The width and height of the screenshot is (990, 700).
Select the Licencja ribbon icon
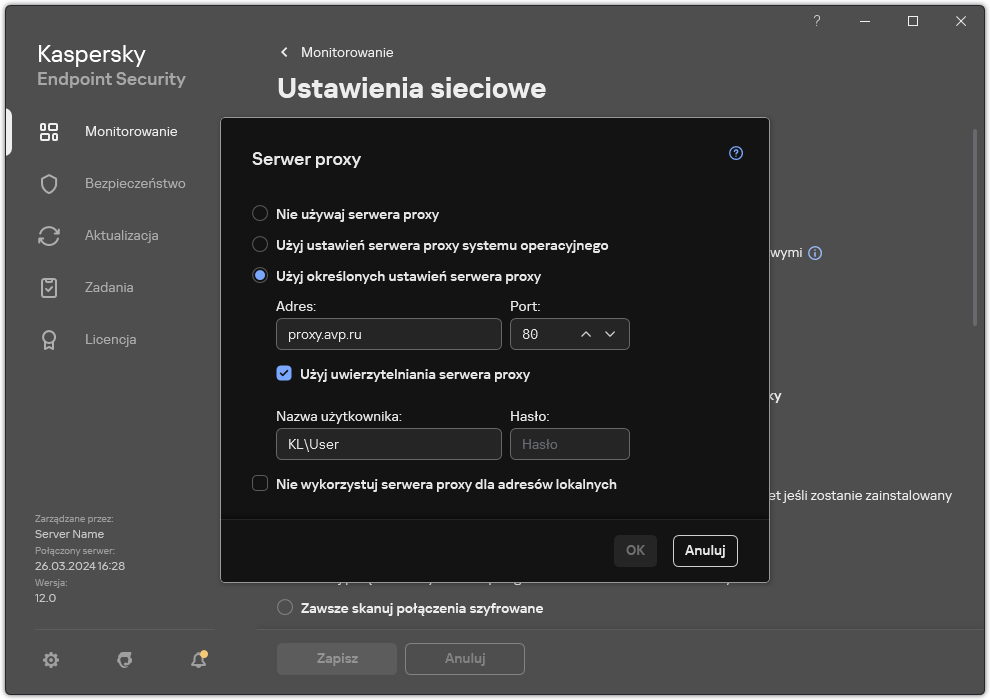pyautogui.click(x=49, y=339)
